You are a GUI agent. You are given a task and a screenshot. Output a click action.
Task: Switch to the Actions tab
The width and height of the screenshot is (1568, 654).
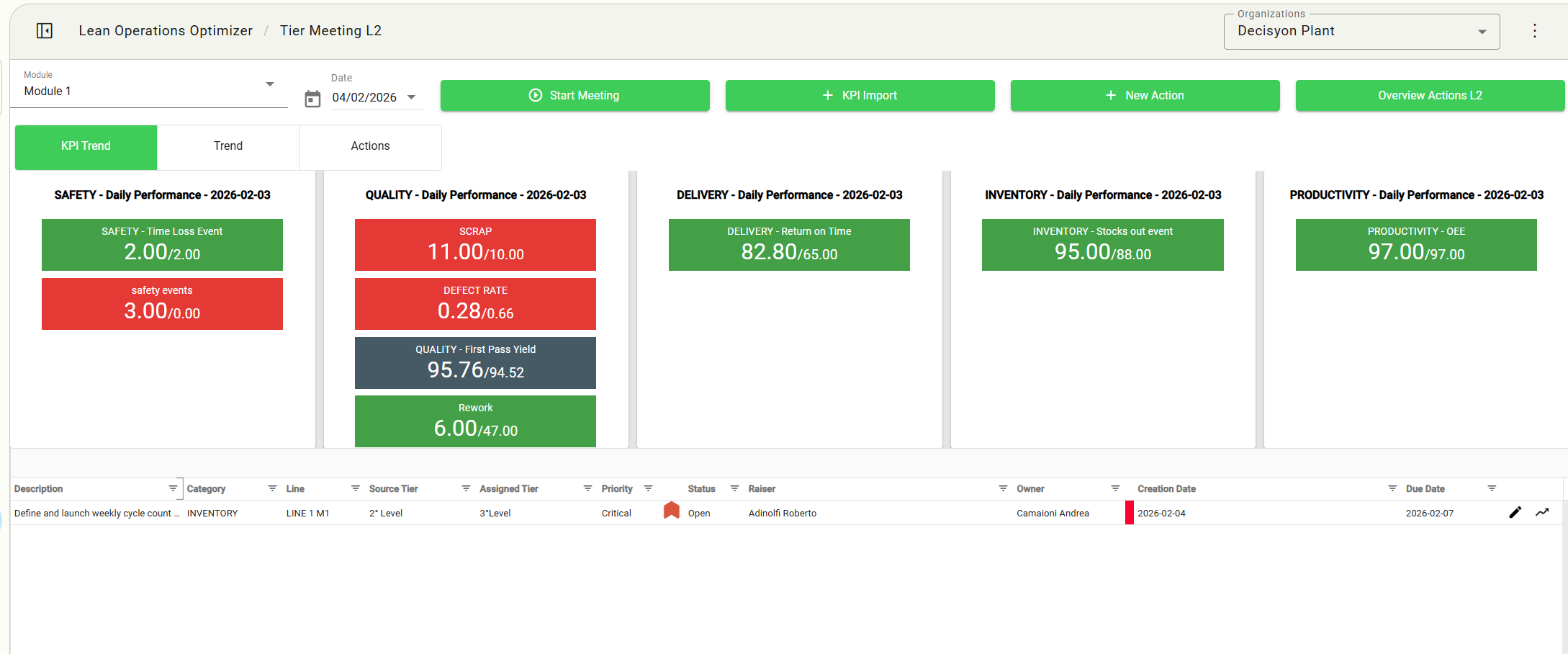click(370, 146)
